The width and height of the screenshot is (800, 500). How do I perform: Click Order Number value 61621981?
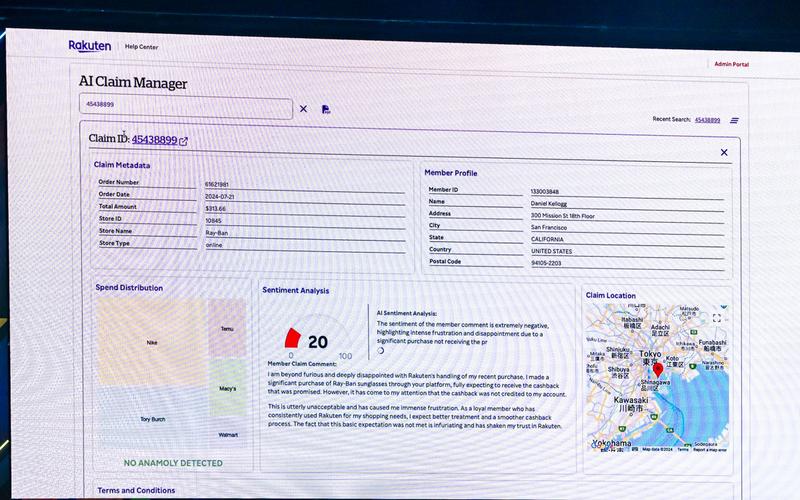217,185
